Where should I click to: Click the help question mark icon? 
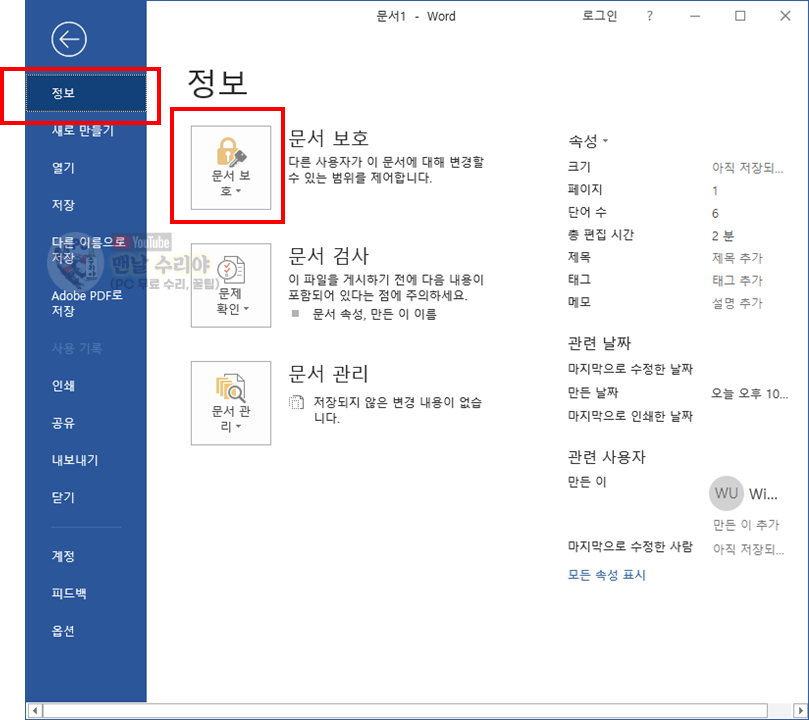click(x=650, y=16)
